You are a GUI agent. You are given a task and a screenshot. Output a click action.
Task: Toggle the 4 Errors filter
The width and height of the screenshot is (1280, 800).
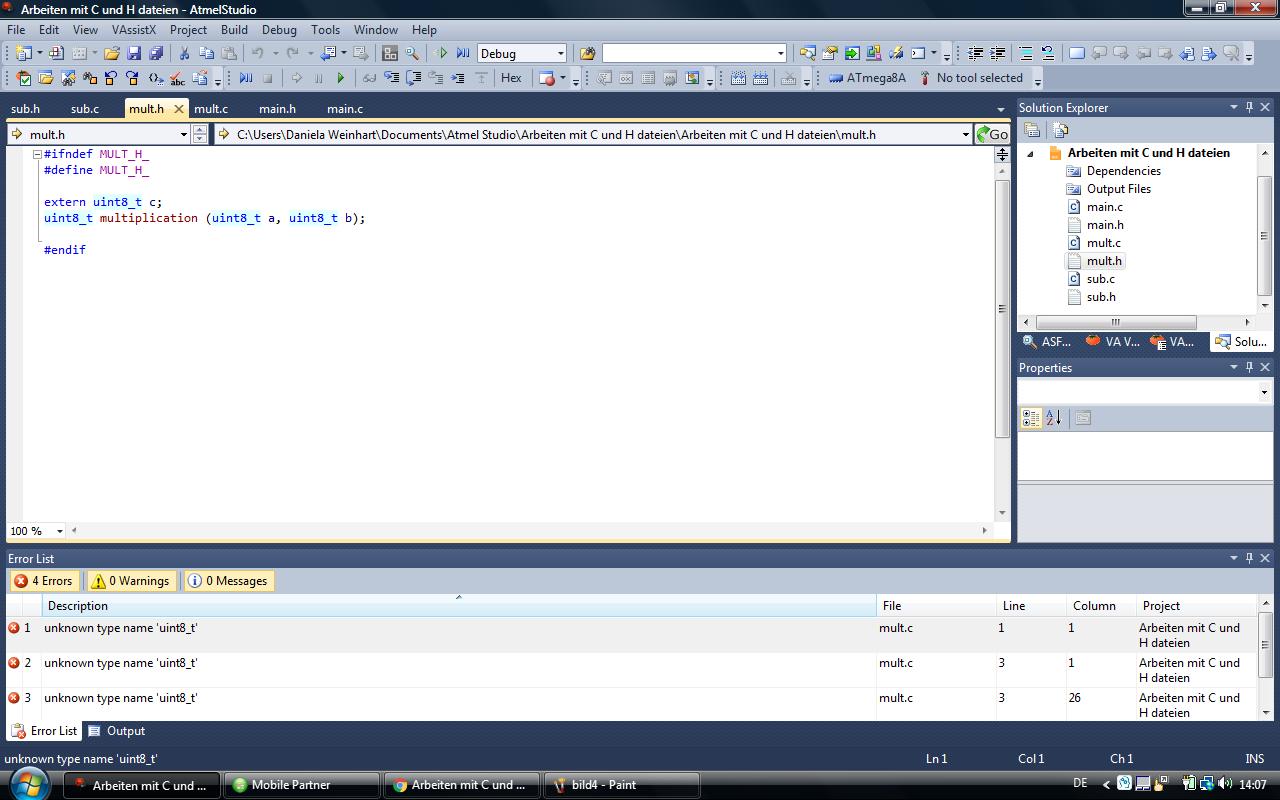coord(43,581)
